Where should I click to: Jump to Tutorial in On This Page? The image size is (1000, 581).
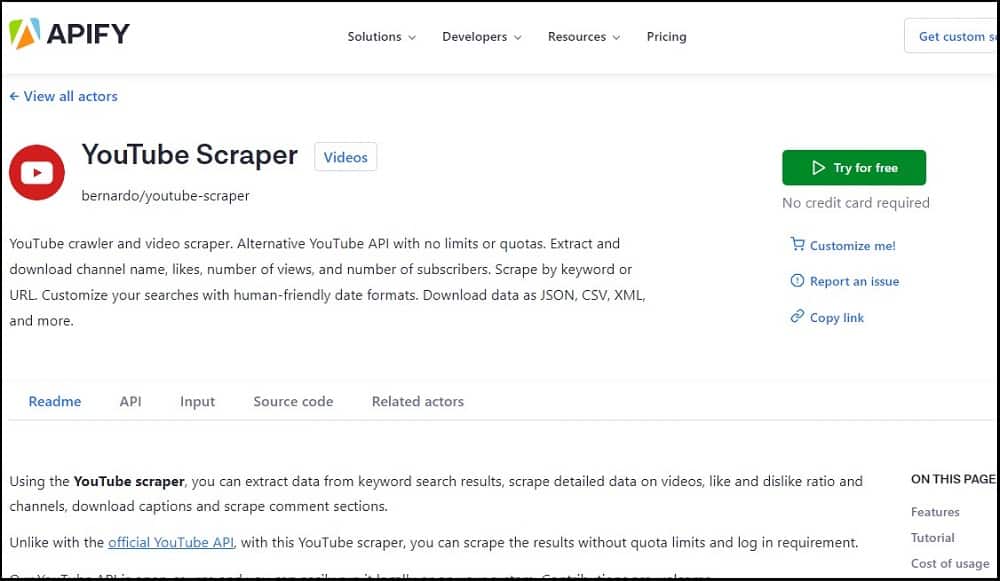tap(932, 538)
